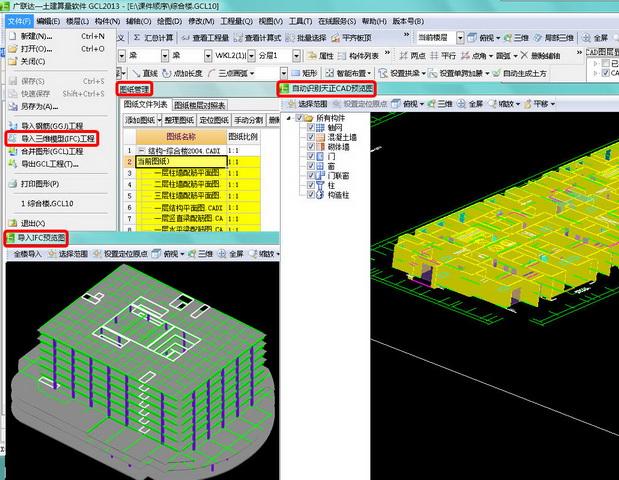Toggle the 构造柱 checkbox in tree
Screen dimensions: 619x480
click(311, 195)
